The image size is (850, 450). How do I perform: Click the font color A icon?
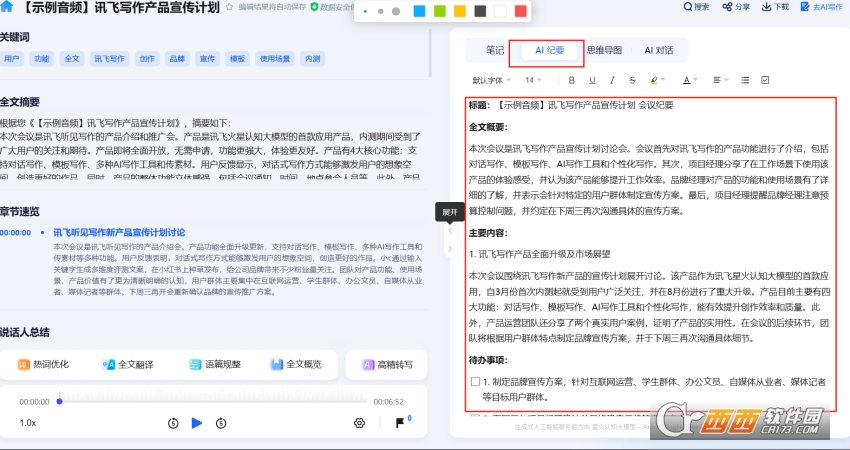(687, 80)
